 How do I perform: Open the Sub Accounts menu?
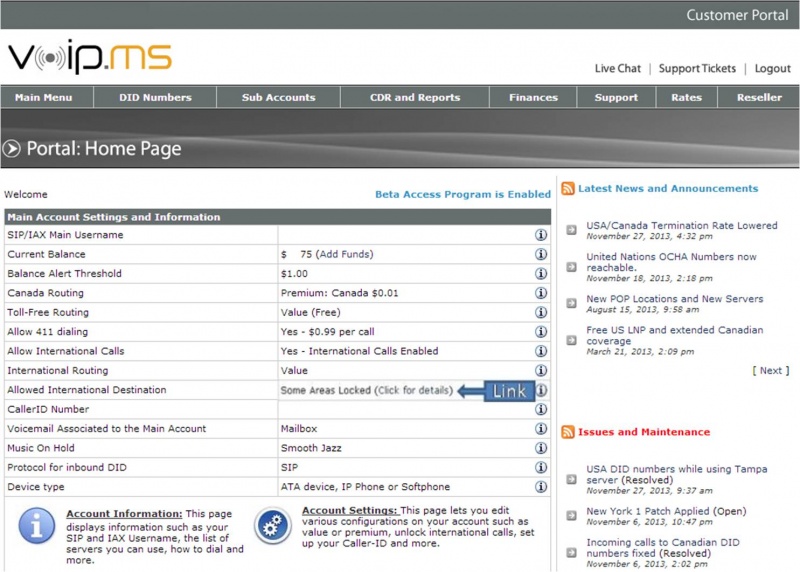(279, 97)
